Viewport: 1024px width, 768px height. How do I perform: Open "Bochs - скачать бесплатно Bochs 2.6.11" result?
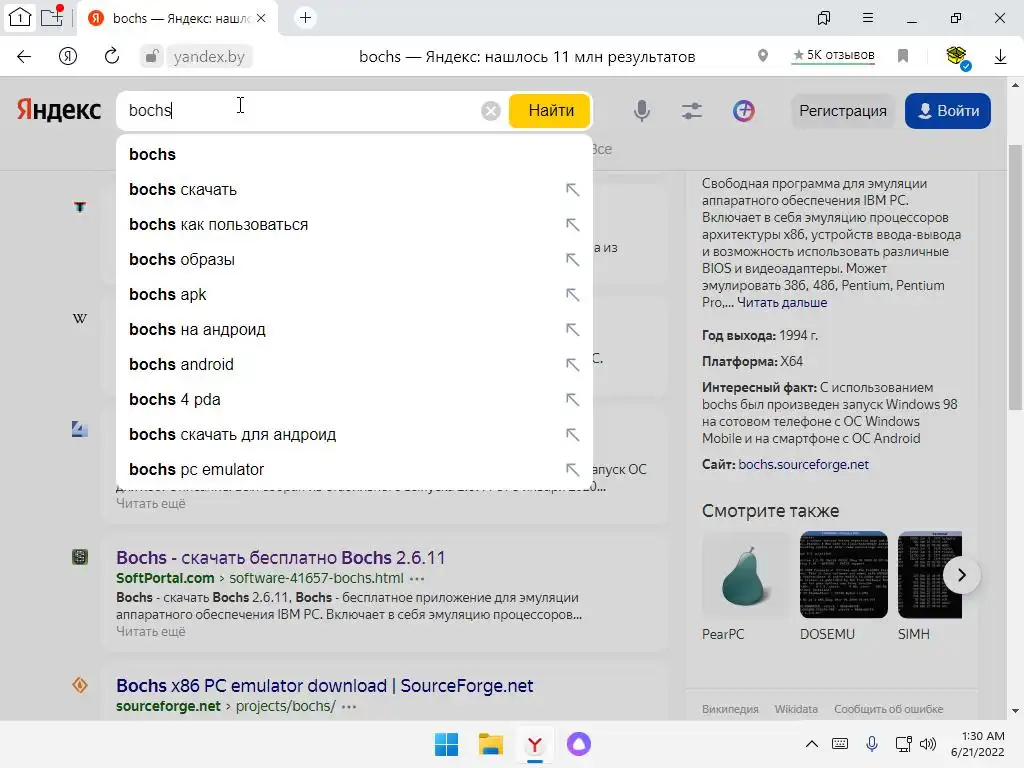pos(281,558)
